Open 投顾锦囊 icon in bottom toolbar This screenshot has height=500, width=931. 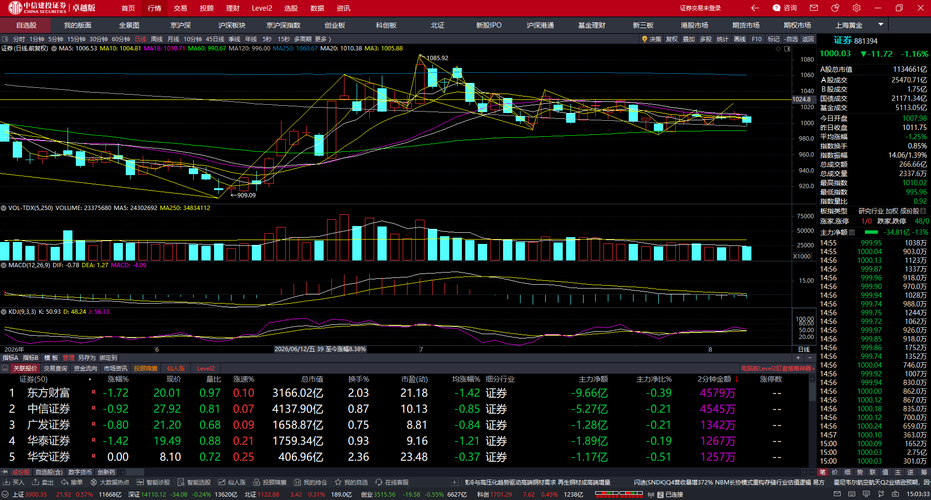tap(256, 482)
